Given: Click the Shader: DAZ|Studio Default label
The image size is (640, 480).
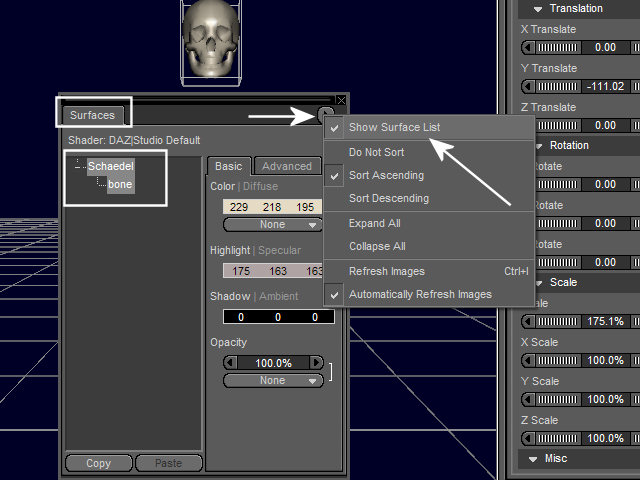Looking at the screenshot, I should pyautogui.click(x=134, y=140).
